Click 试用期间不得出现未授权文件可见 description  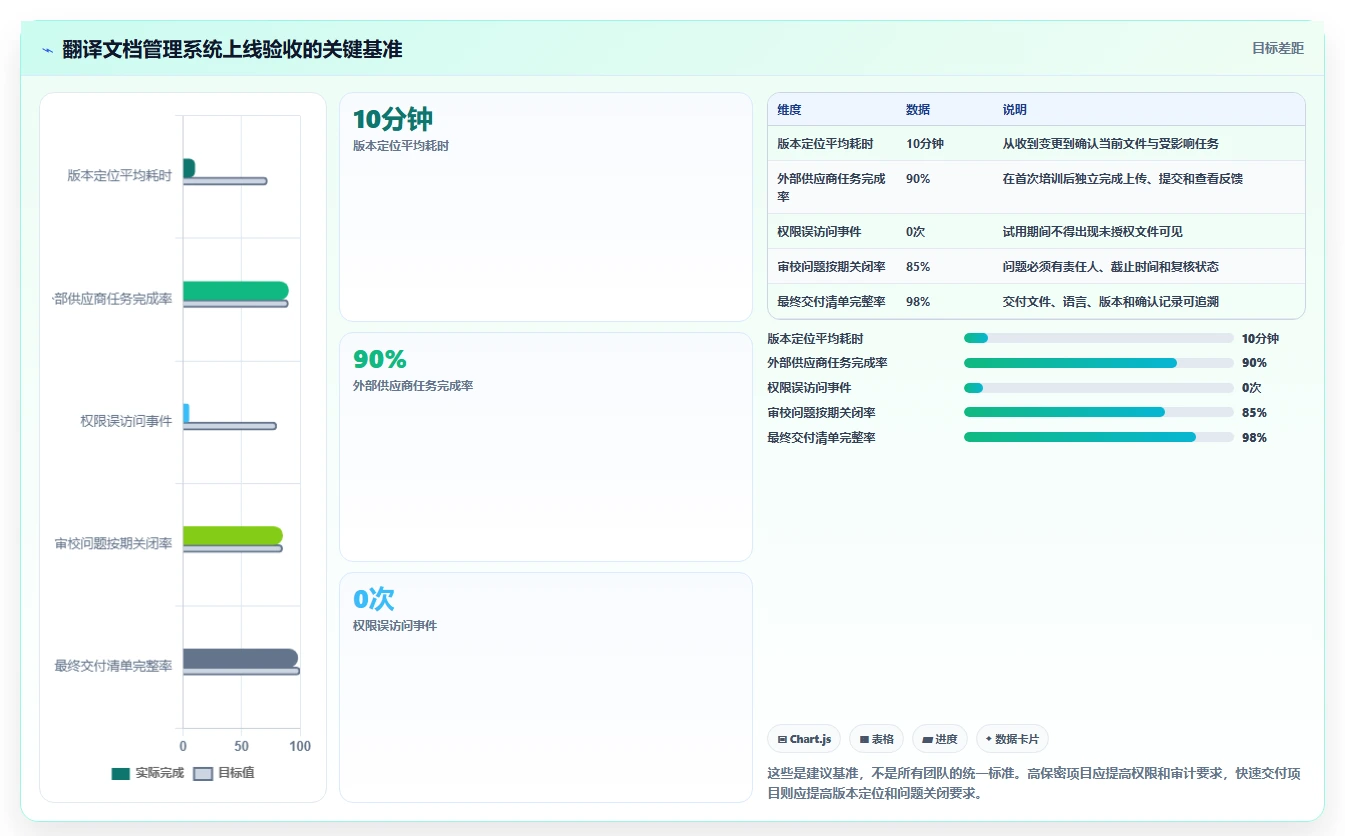(1093, 232)
